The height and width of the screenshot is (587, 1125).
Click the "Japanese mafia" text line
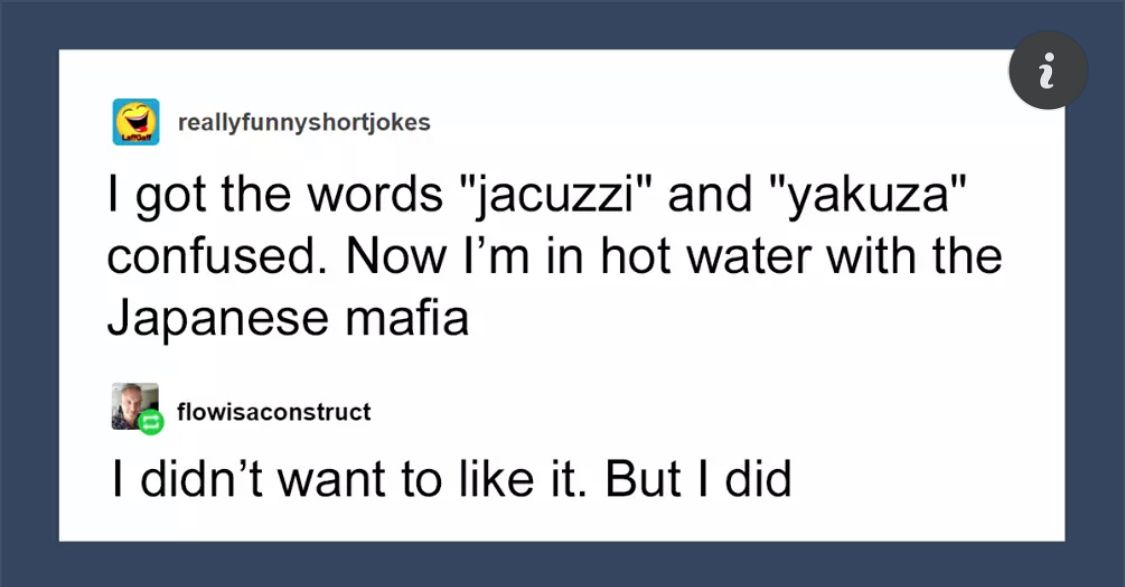pos(288,317)
